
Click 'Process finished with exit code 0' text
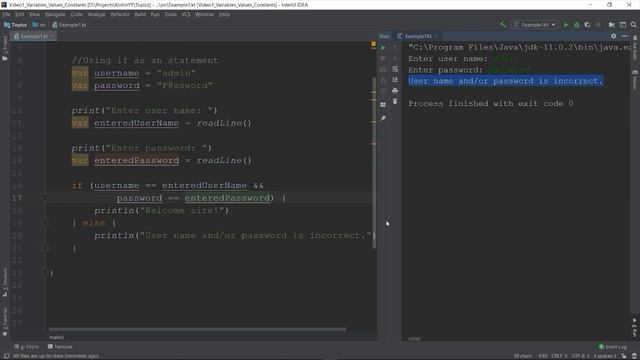point(491,104)
